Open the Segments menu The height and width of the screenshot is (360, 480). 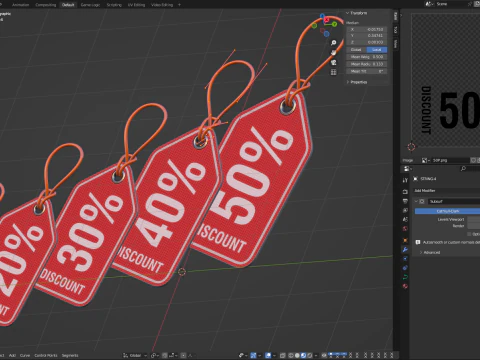pyautogui.click(x=70, y=355)
